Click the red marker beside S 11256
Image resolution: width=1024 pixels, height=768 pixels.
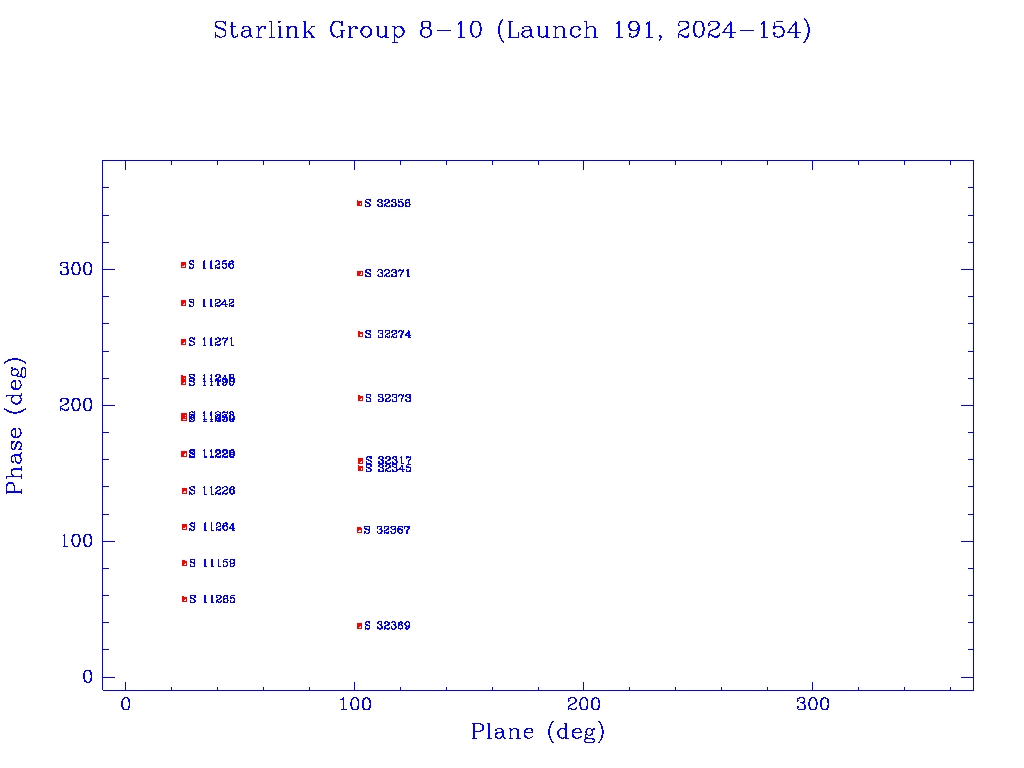click(x=184, y=265)
